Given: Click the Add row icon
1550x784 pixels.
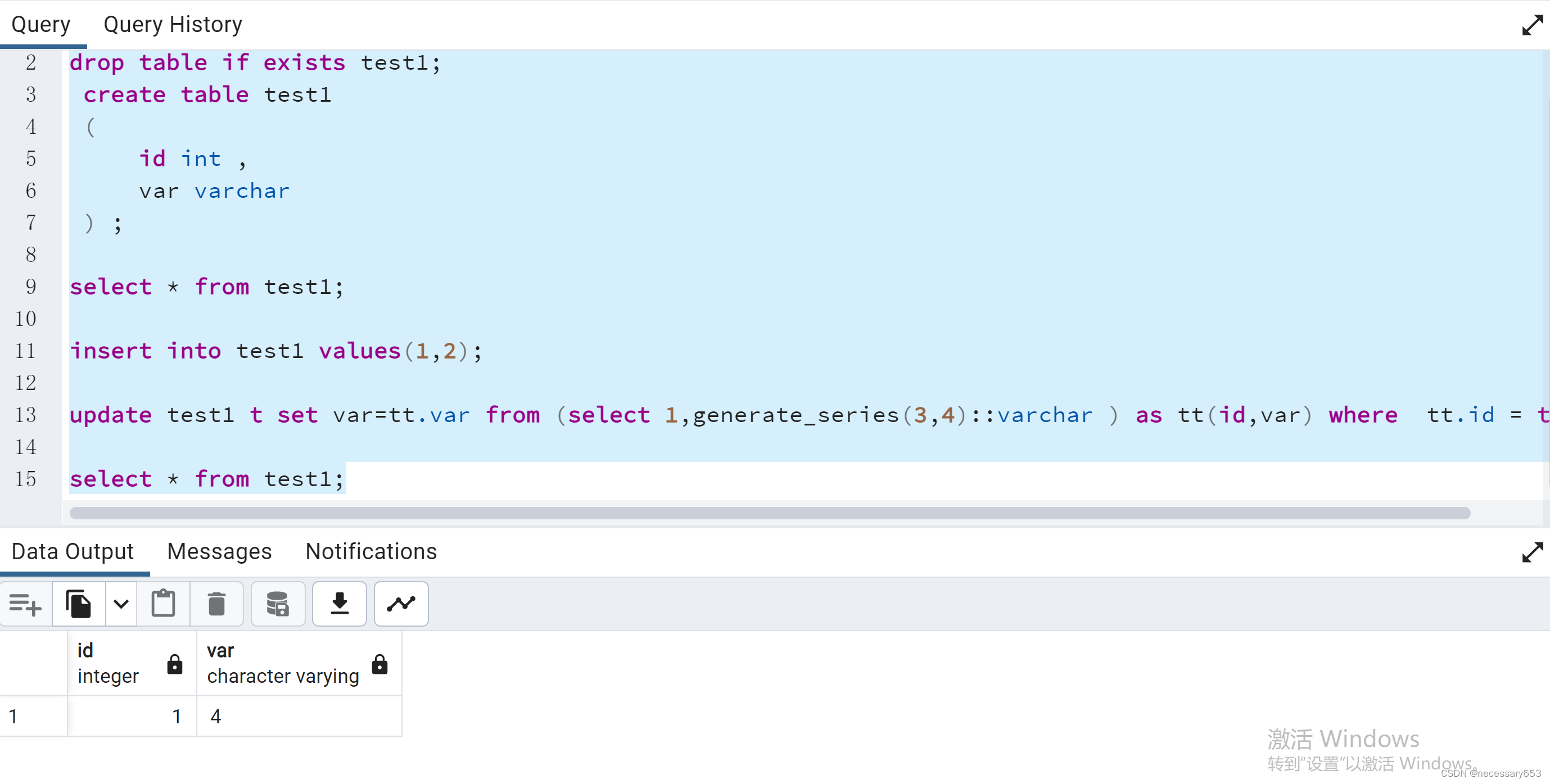Looking at the screenshot, I should (25, 604).
